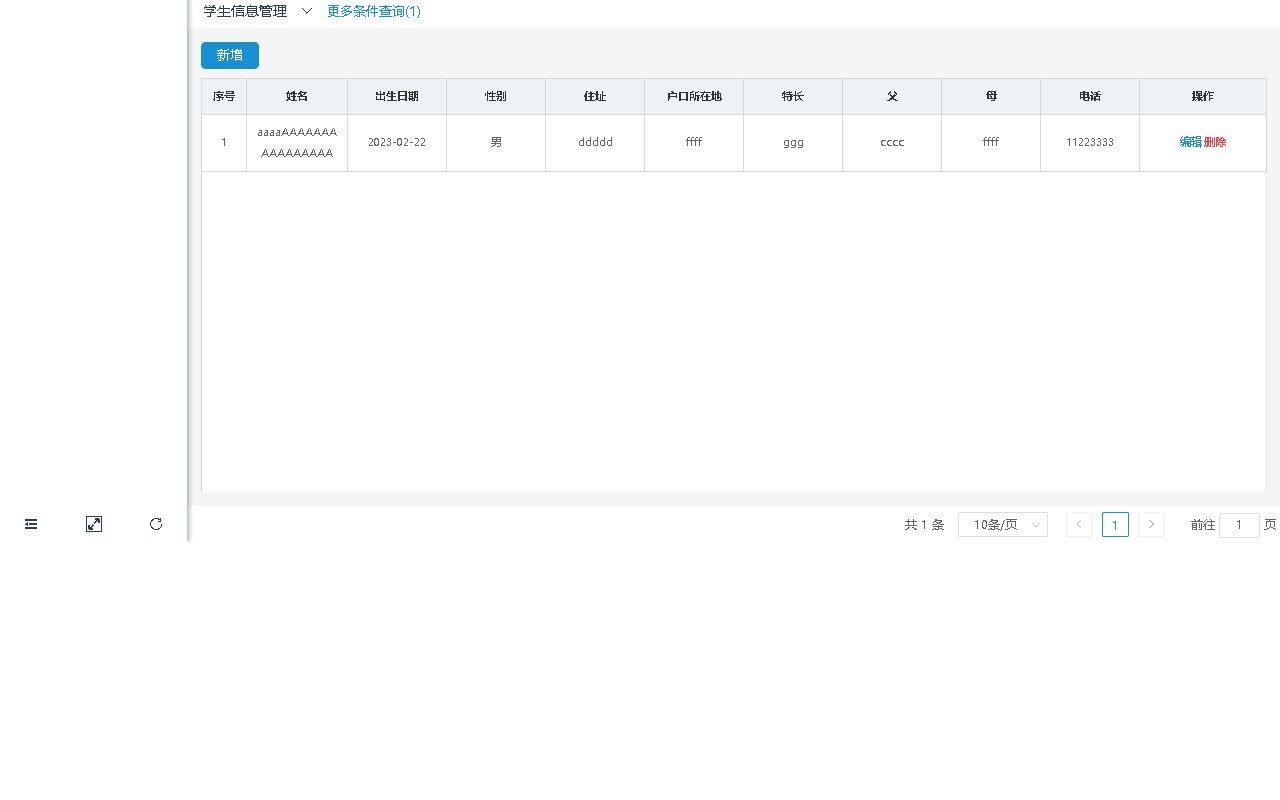Click the refresh icon
This screenshot has width=1280, height=800.
click(156, 524)
